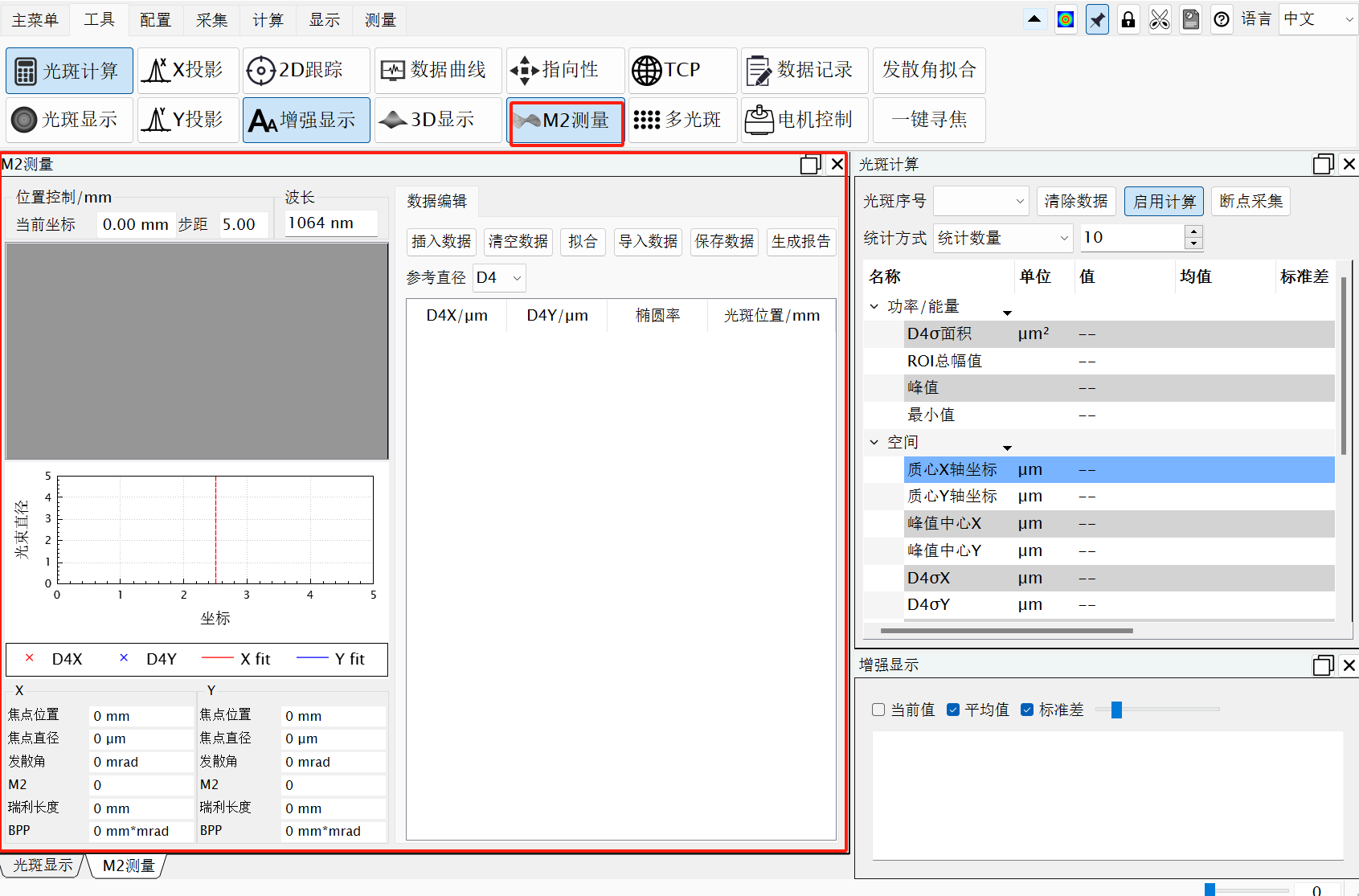
Task: Open the 配置 menu
Action: pos(155,19)
